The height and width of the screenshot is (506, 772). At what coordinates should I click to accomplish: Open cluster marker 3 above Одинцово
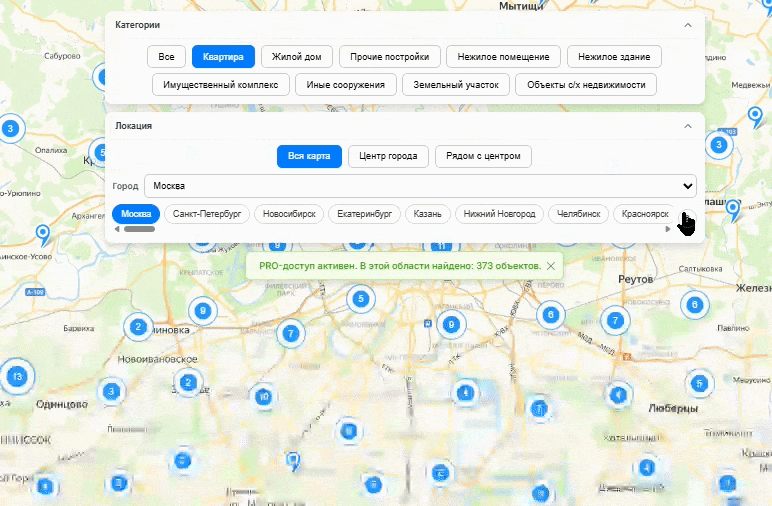click(111, 391)
